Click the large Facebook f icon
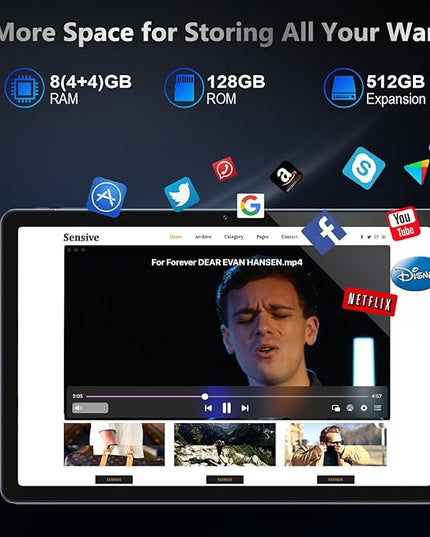430x537 pixels. click(324, 233)
